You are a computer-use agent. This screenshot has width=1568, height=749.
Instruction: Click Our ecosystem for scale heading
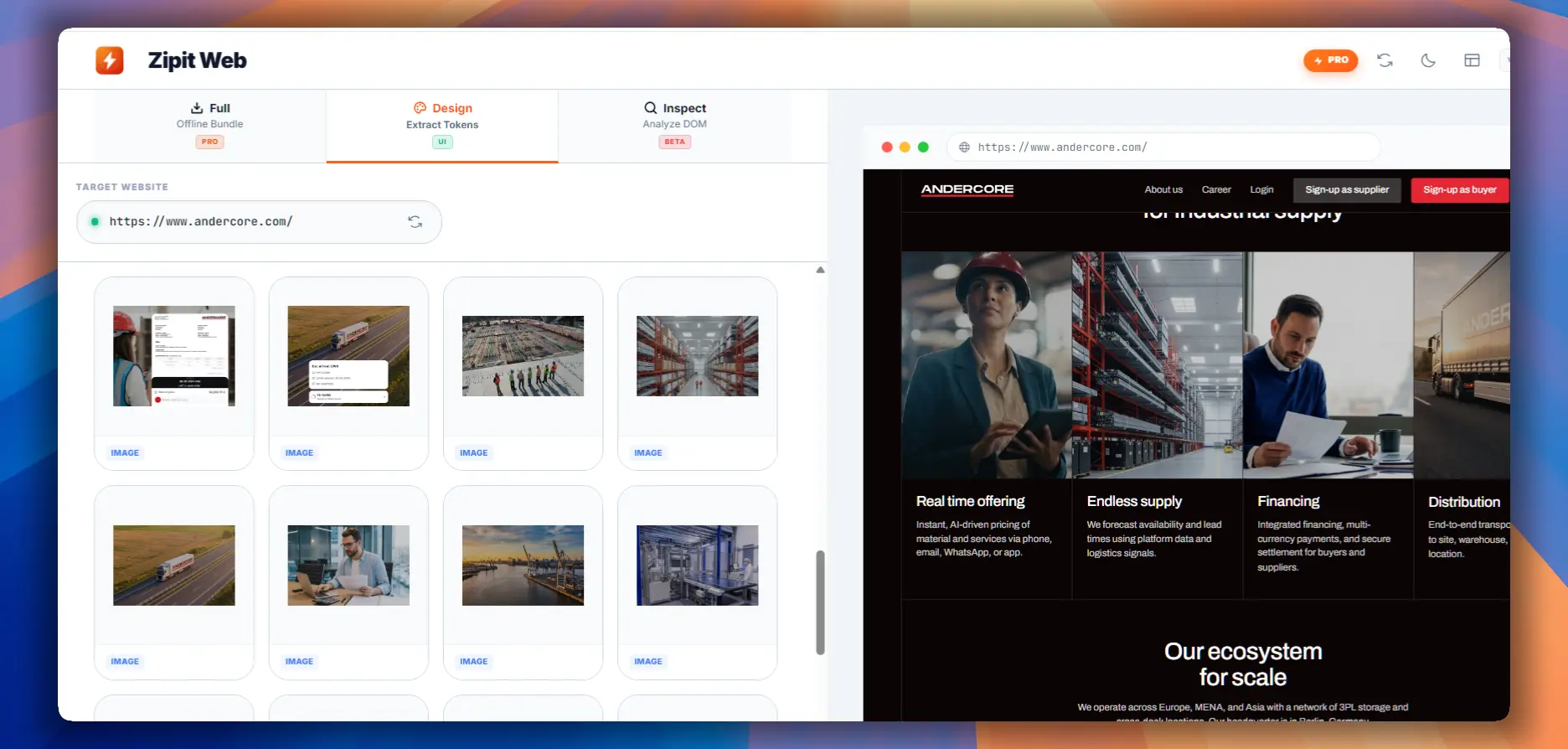(1243, 664)
